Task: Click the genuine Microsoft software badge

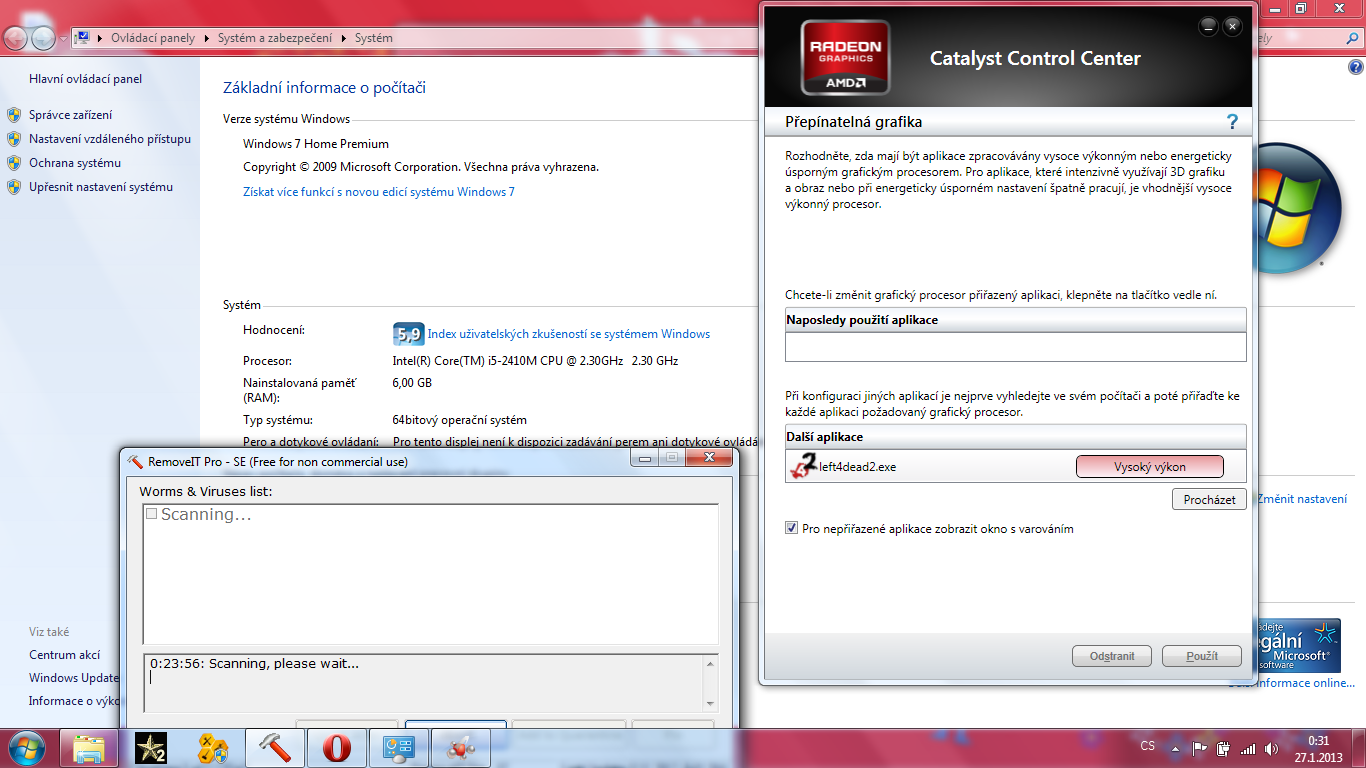Action: 1298,645
